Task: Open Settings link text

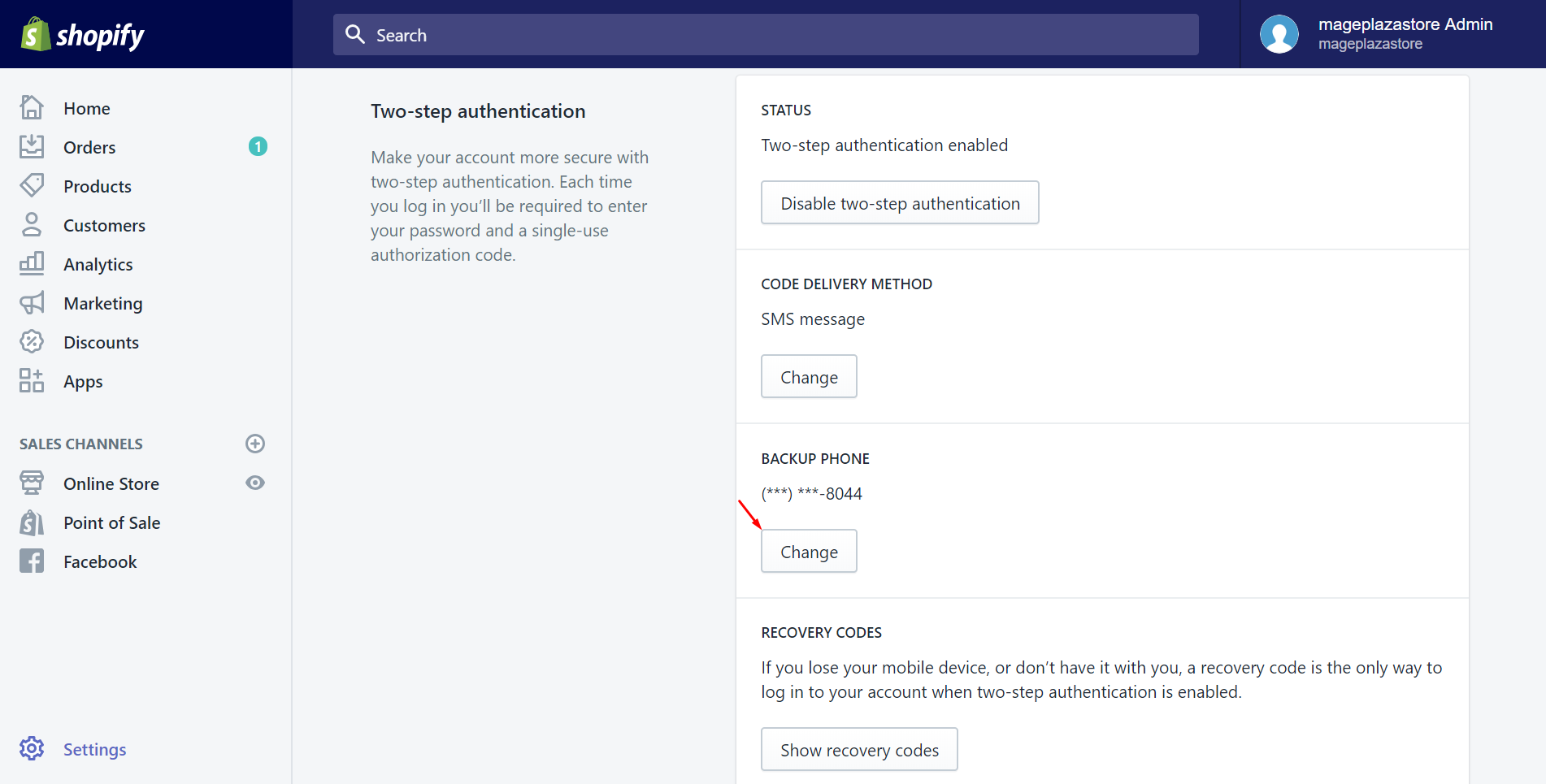Action: [x=94, y=750]
